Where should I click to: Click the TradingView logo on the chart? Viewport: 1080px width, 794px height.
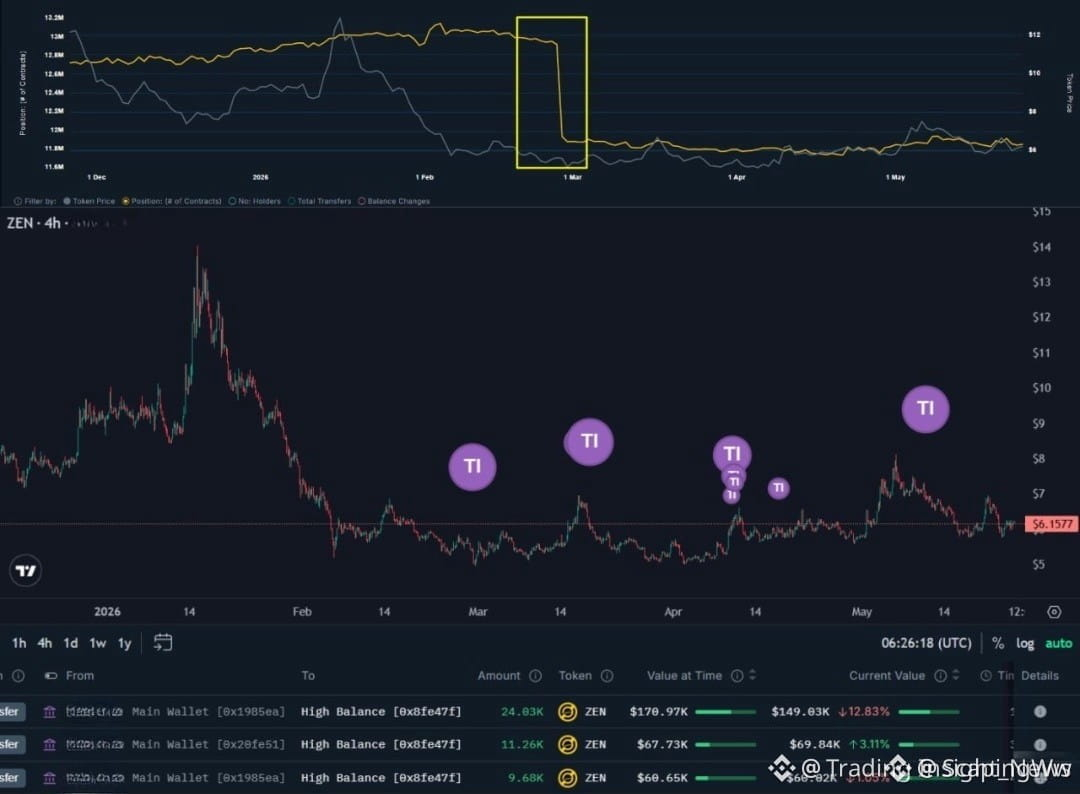coord(26,570)
